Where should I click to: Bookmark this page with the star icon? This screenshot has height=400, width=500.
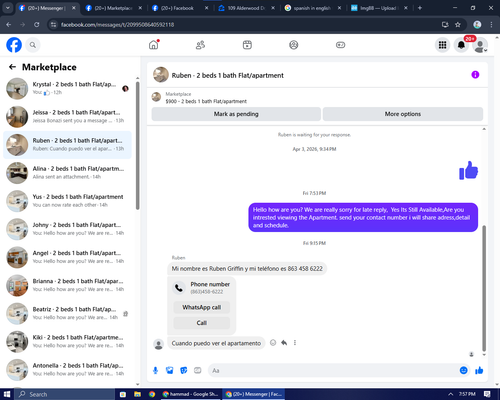tap(458, 25)
